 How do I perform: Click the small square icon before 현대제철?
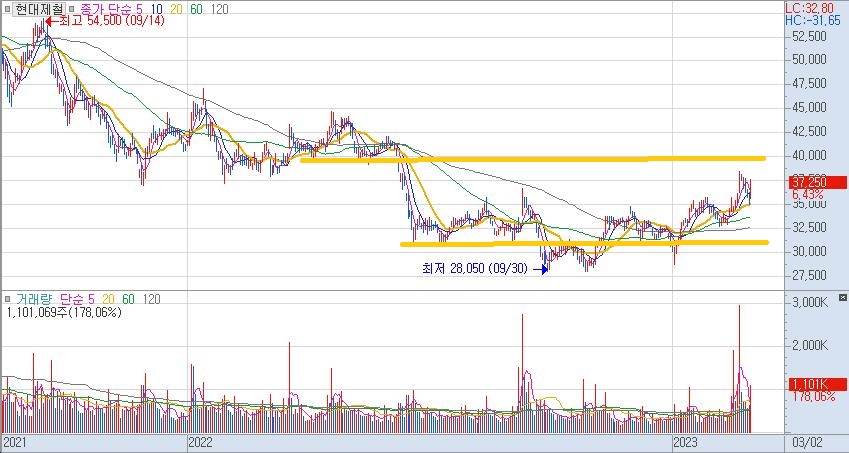click(8, 9)
